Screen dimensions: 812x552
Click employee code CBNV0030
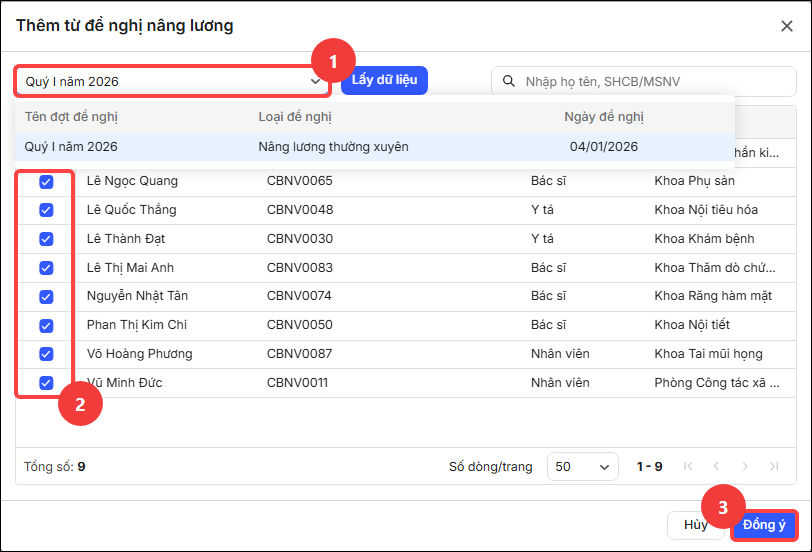300,239
